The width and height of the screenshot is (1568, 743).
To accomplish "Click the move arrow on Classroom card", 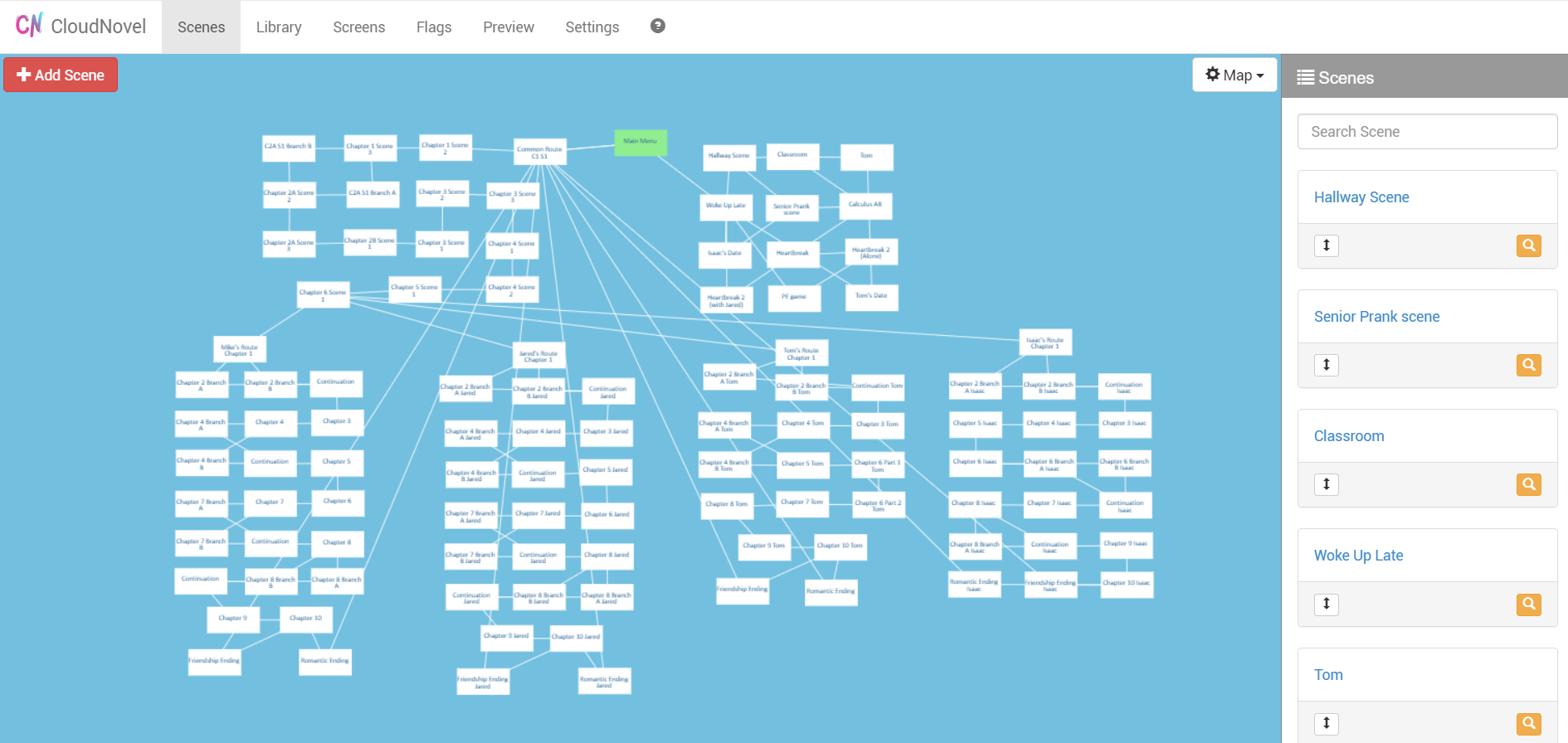I will (x=1327, y=484).
